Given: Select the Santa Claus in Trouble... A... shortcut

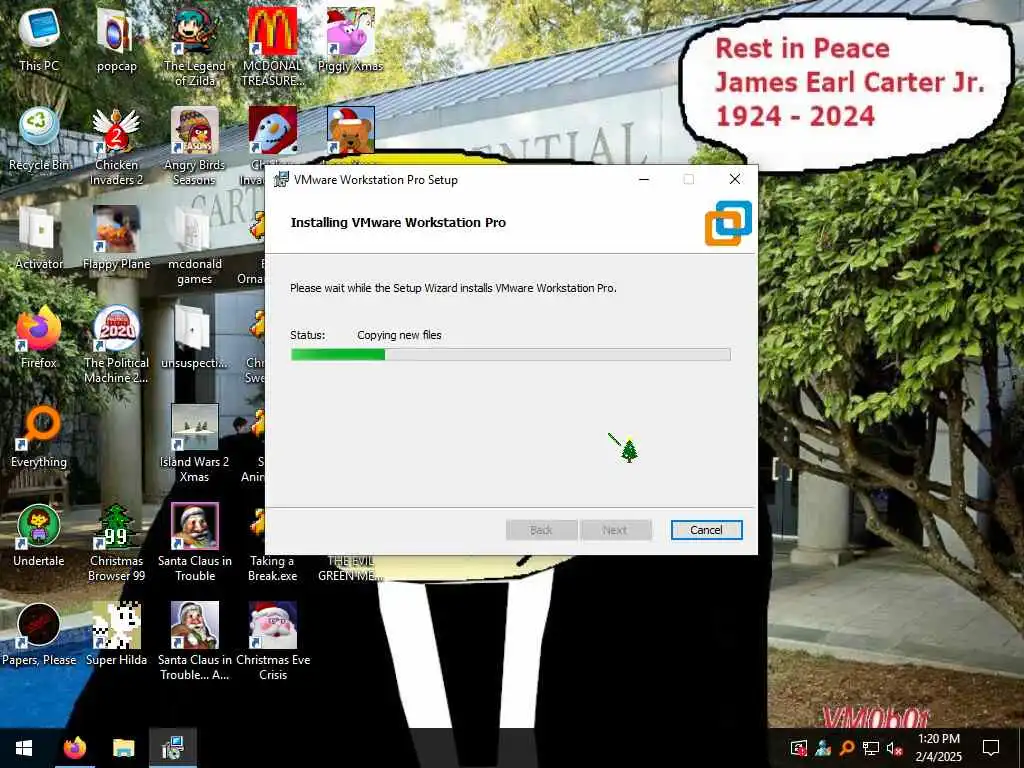Looking at the screenshot, I should (195, 641).
